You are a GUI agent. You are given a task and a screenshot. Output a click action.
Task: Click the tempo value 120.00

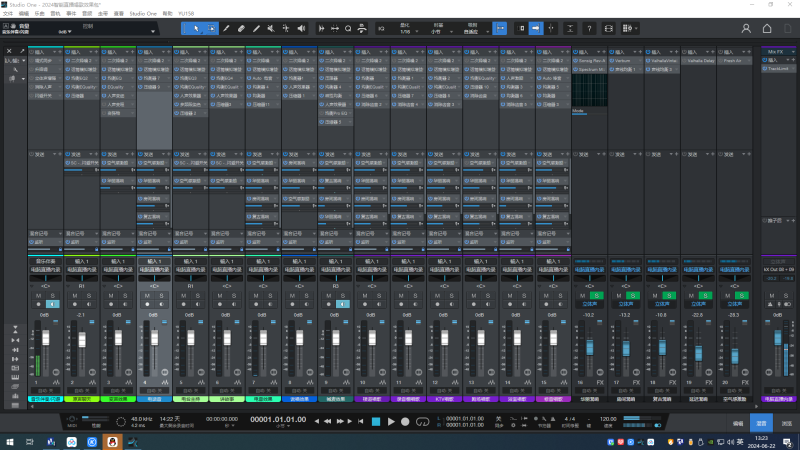tap(608, 418)
